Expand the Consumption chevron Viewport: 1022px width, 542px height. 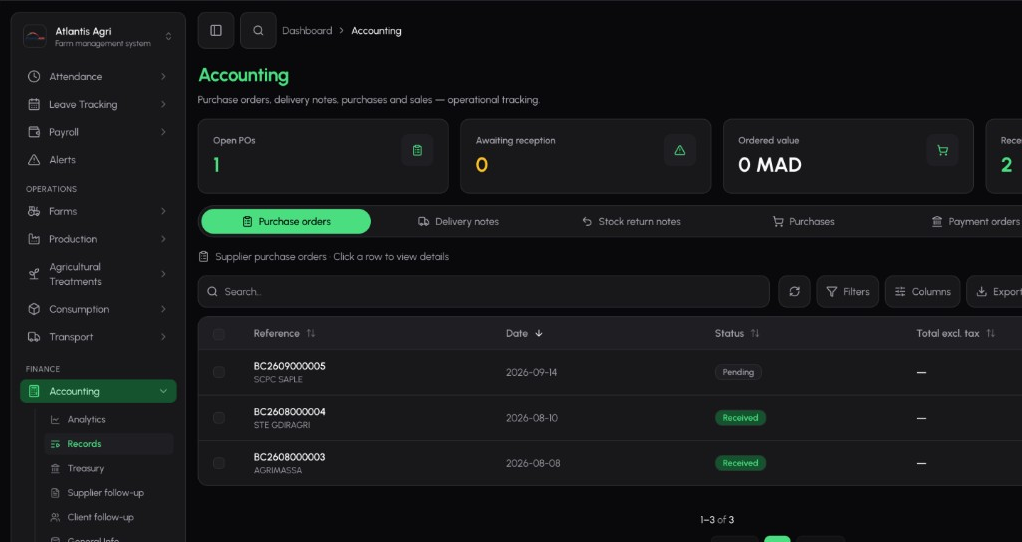[163, 309]
